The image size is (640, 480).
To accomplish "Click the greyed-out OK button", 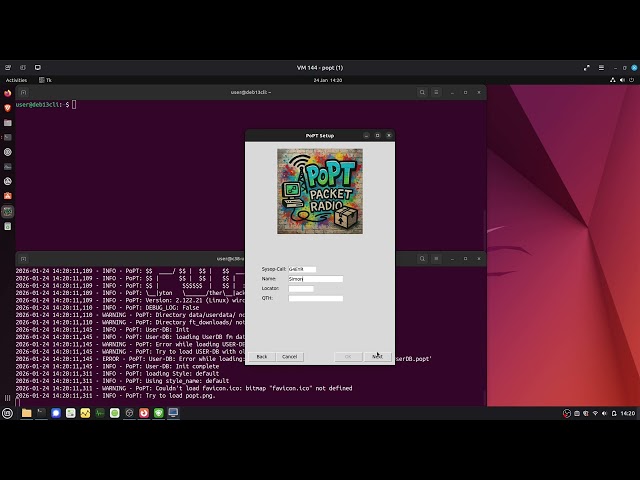I will coord(348,356).
